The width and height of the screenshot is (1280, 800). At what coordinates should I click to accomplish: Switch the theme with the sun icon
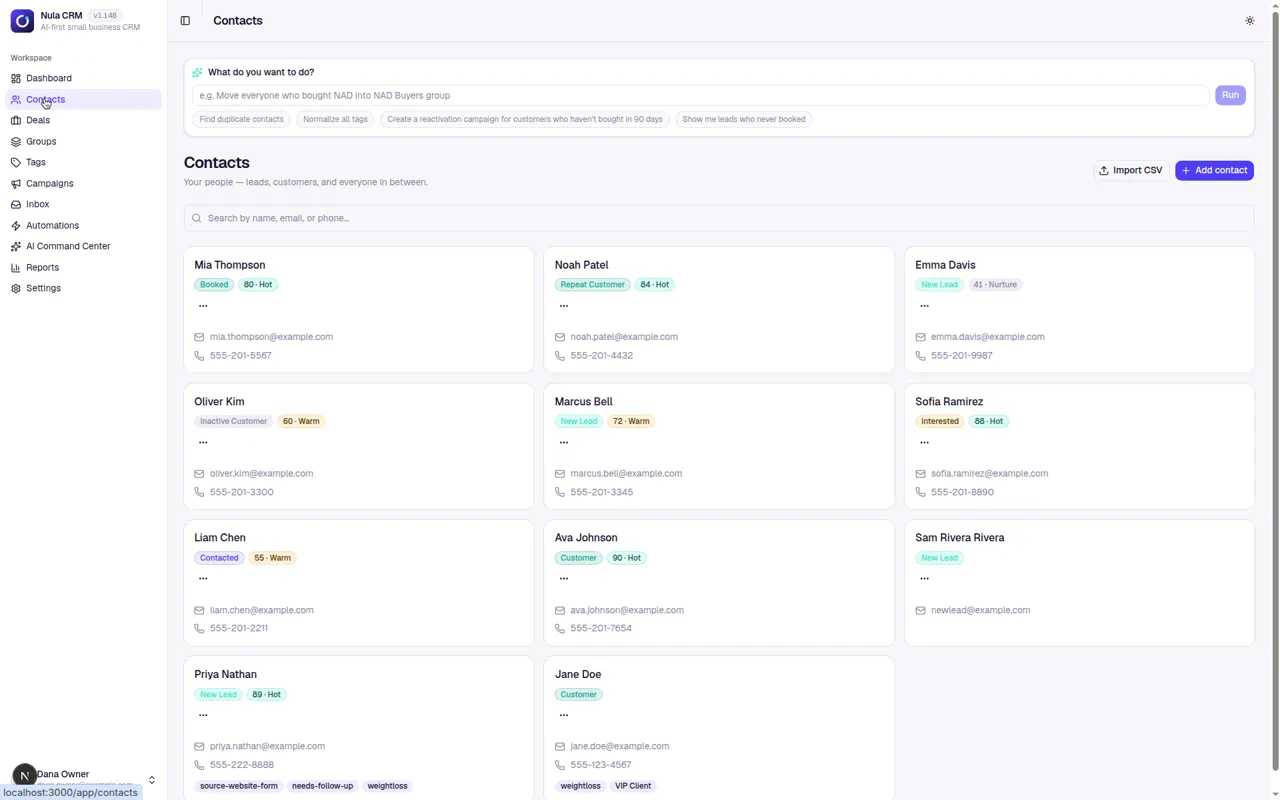[x=1249, y=20]
